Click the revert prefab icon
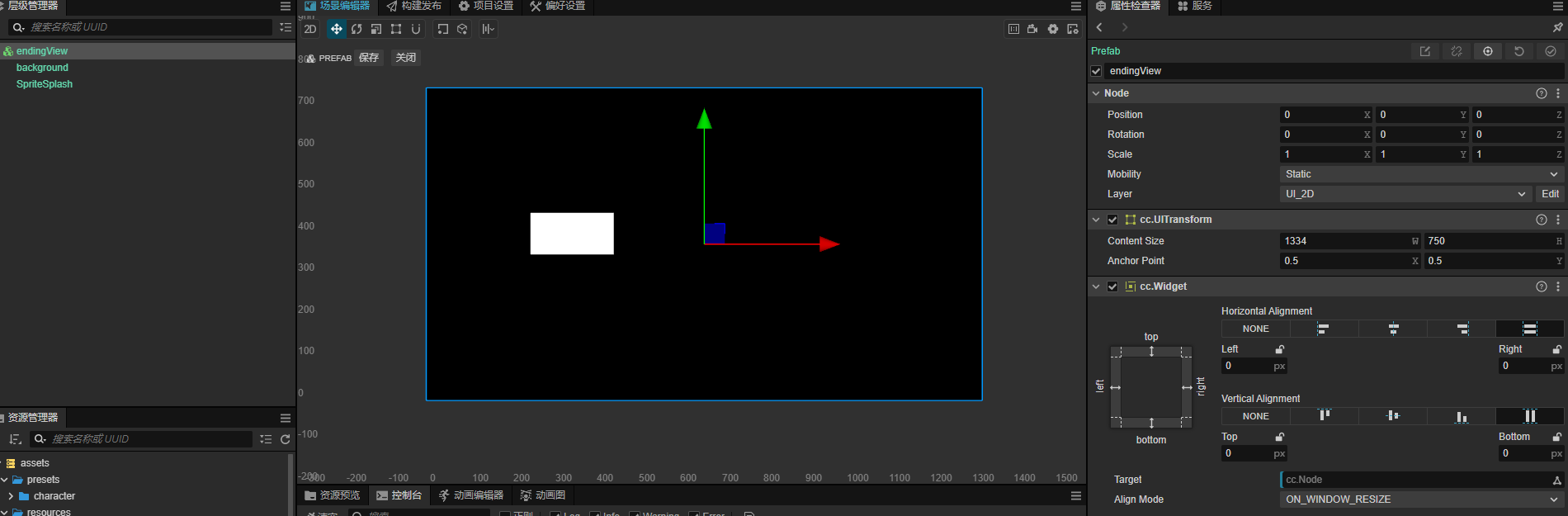Screen dimensions: 1568x516 pyautogui.click(x=1519, y=51)
